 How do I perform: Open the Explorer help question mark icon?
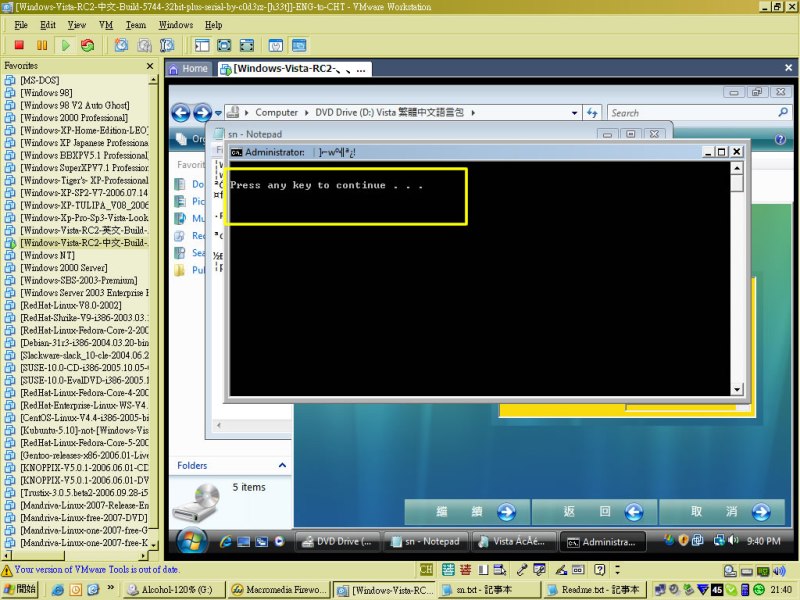coord(780,139)
